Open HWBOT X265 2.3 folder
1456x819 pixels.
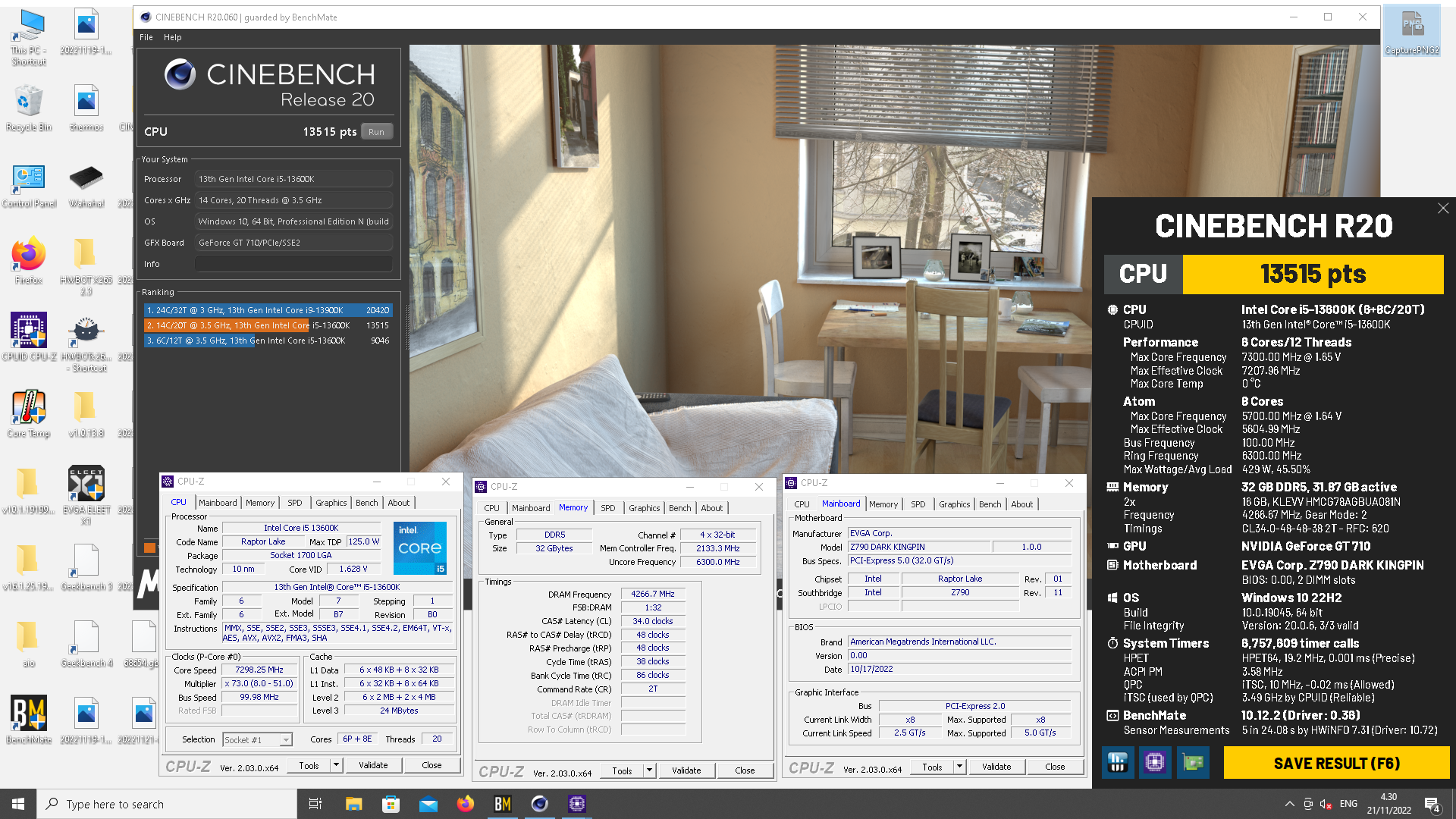pyautogui.click(x=86, y=265)
